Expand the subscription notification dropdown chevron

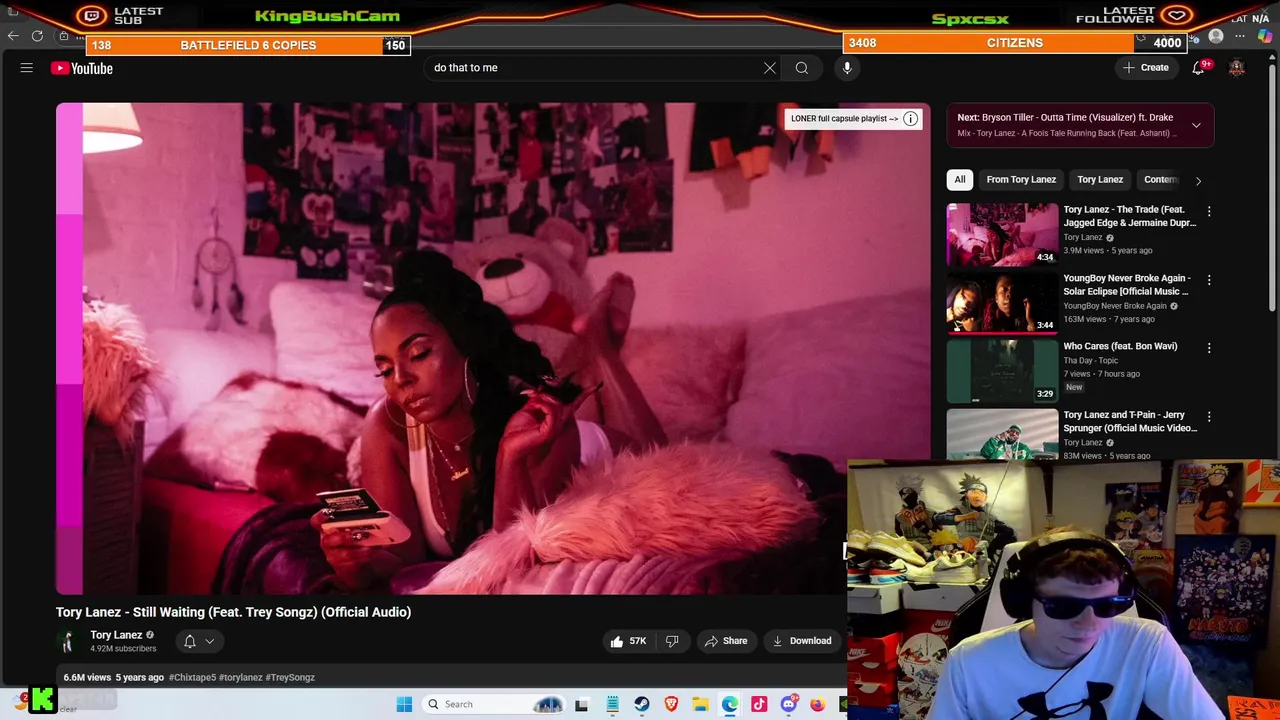point(210,642)
